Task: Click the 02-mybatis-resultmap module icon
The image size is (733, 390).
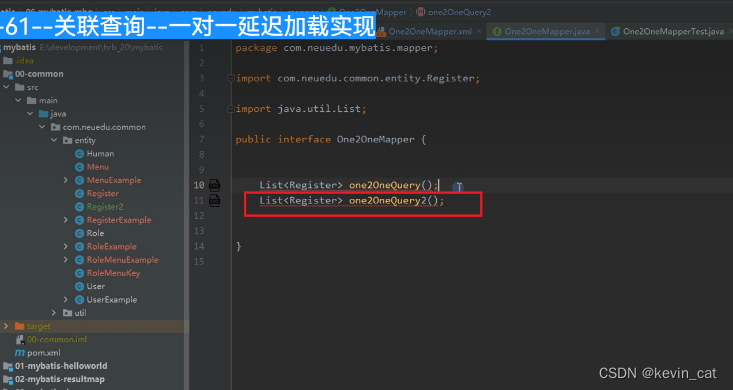Action: click(8, 379)
